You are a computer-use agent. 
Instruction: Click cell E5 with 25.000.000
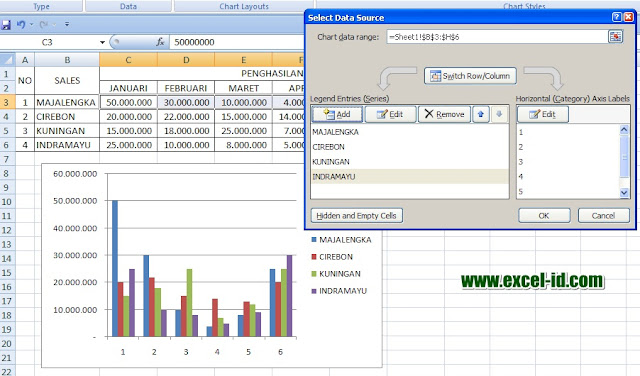point(243,131)
